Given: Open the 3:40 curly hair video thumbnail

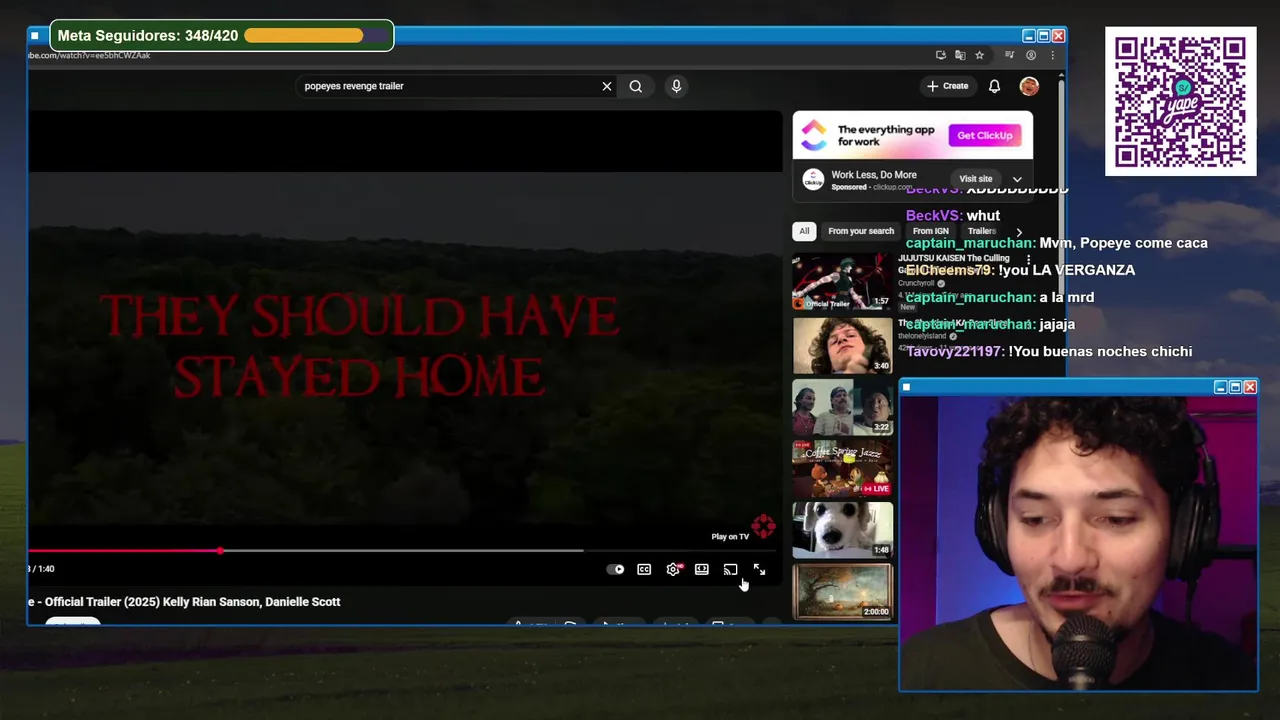Looking at the screenshot, I should pyautogui.click(x=842, y=345).
